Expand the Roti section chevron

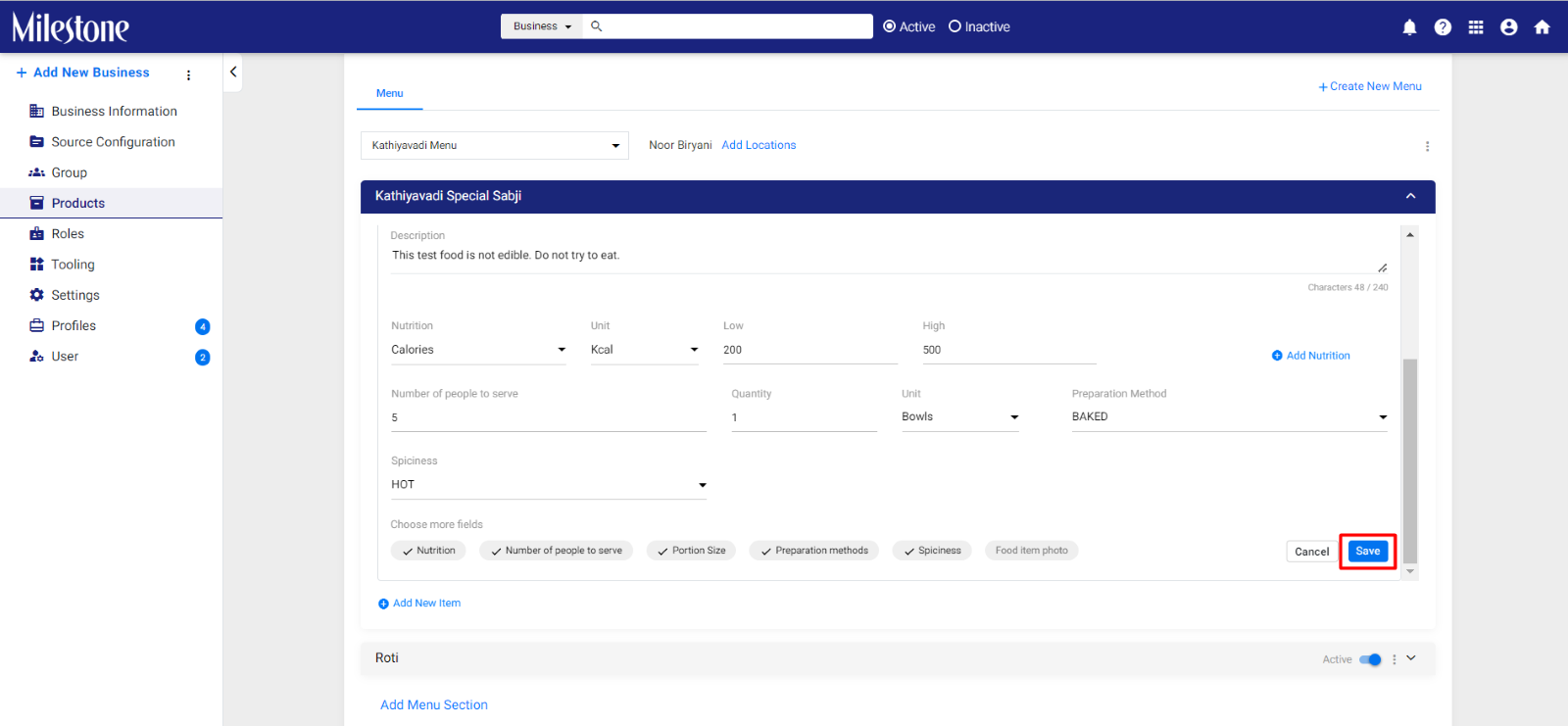point(1411,658)
